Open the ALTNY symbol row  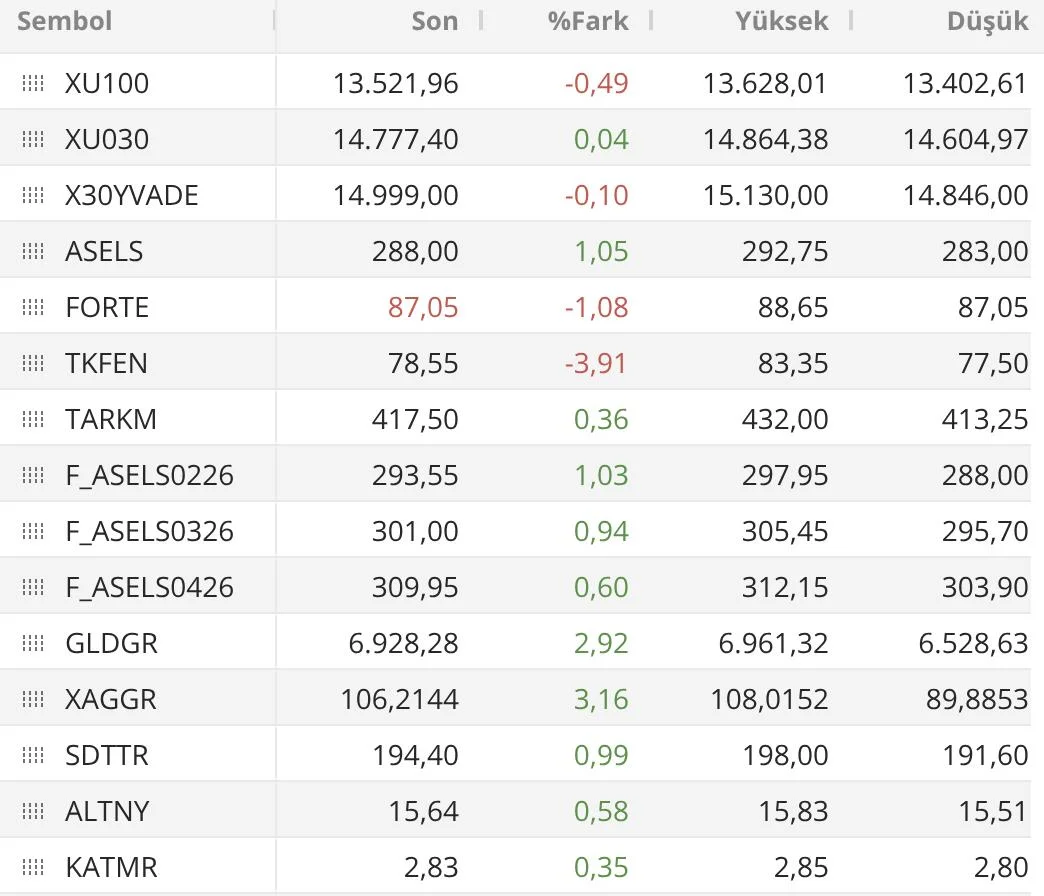[x=107, y=811]
